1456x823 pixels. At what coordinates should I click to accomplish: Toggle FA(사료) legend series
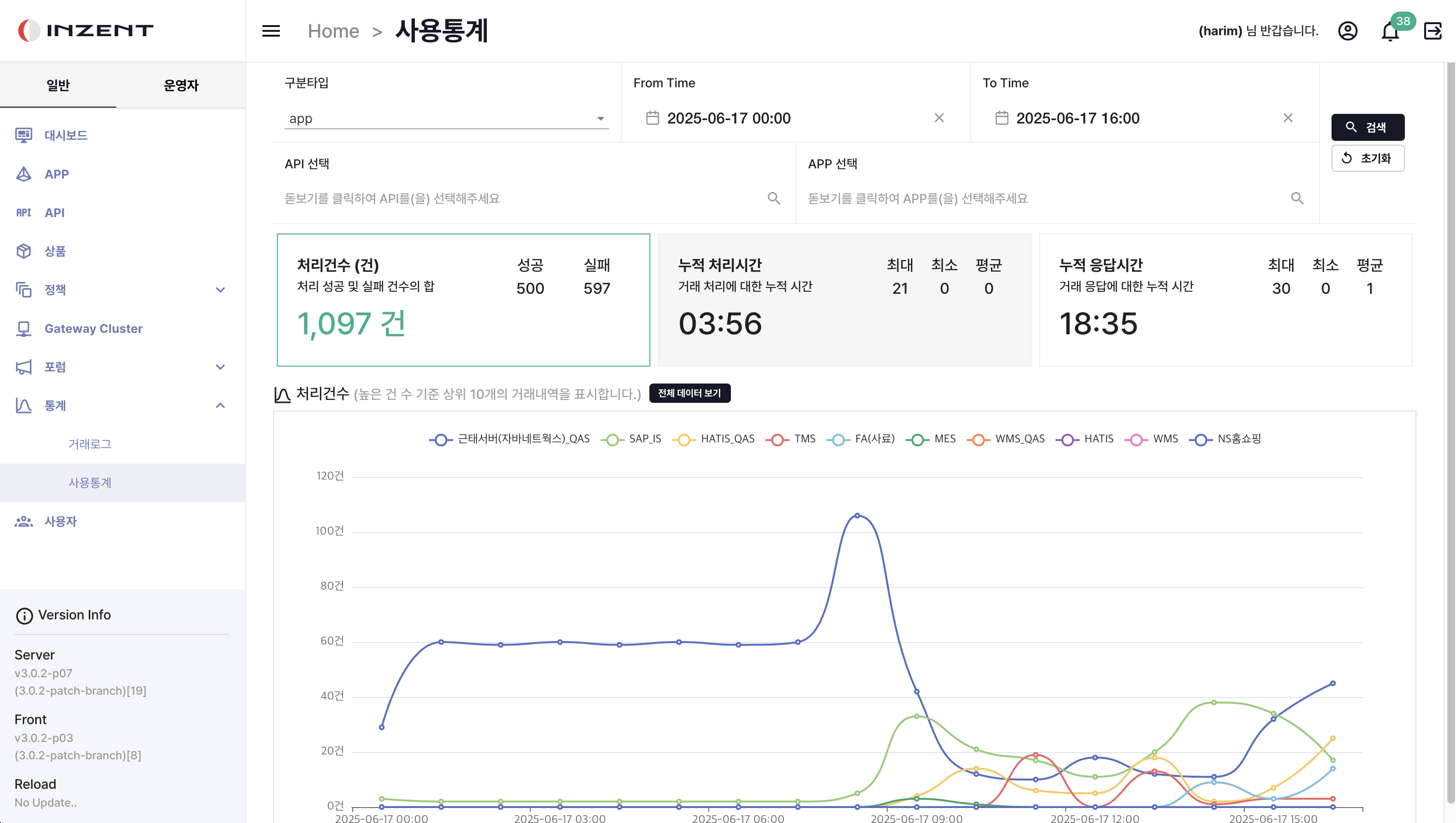coord(860,439)
